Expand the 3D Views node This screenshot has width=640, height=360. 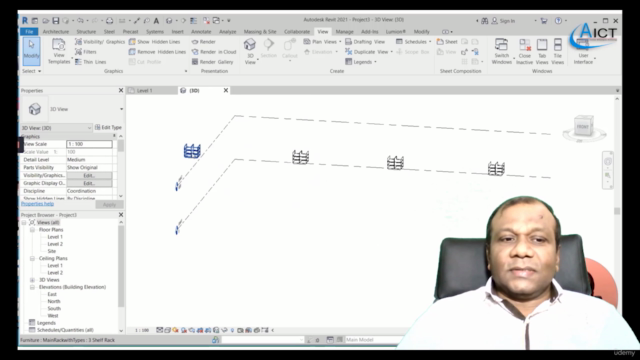tap(32, 280)
